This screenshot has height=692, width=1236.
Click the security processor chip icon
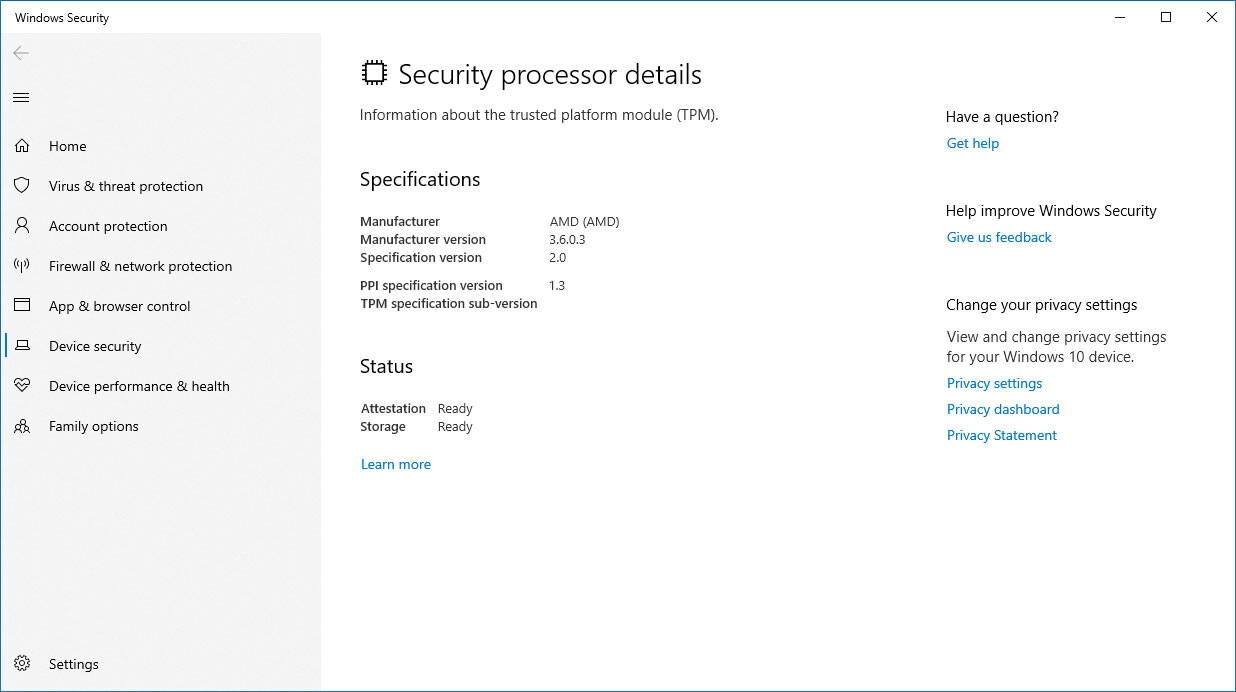click(x=374, y=73)
